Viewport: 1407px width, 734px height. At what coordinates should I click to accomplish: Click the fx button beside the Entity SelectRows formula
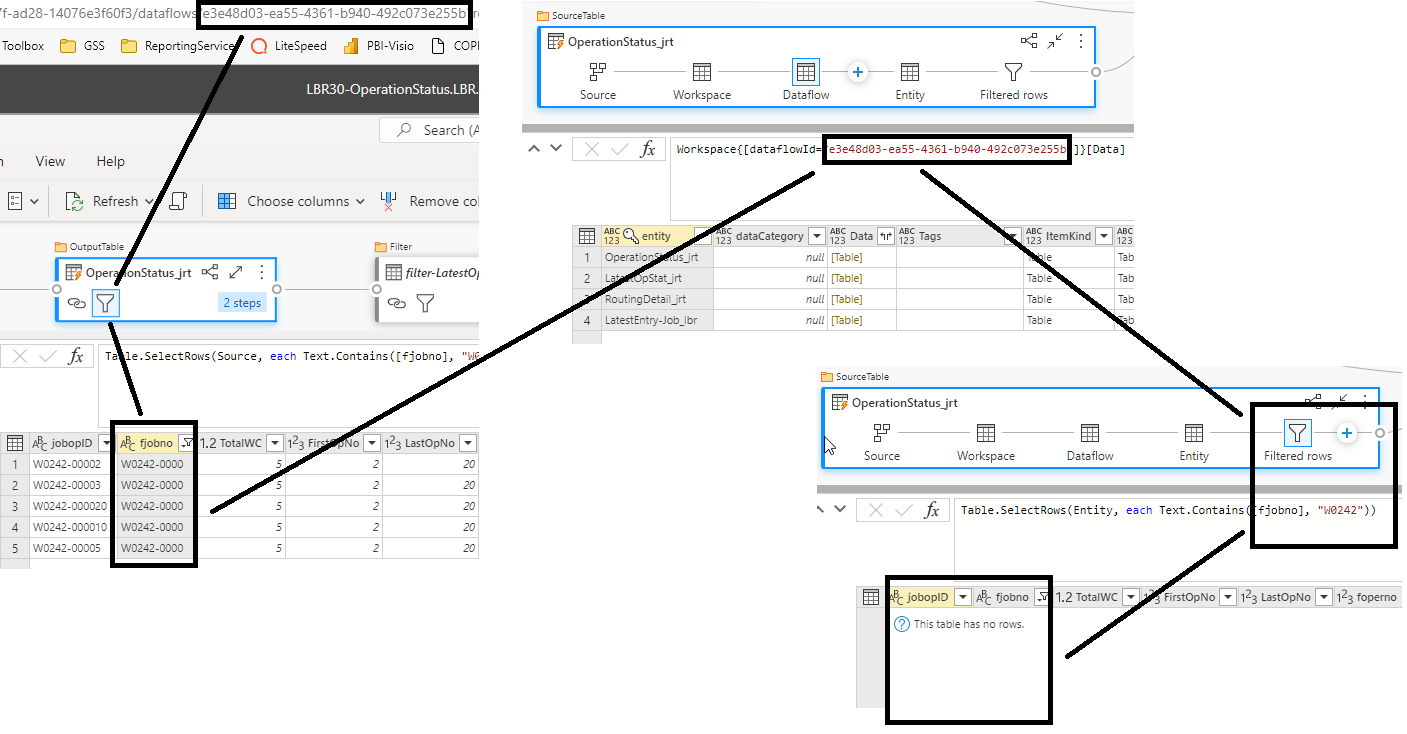click(x=932, y=510)
